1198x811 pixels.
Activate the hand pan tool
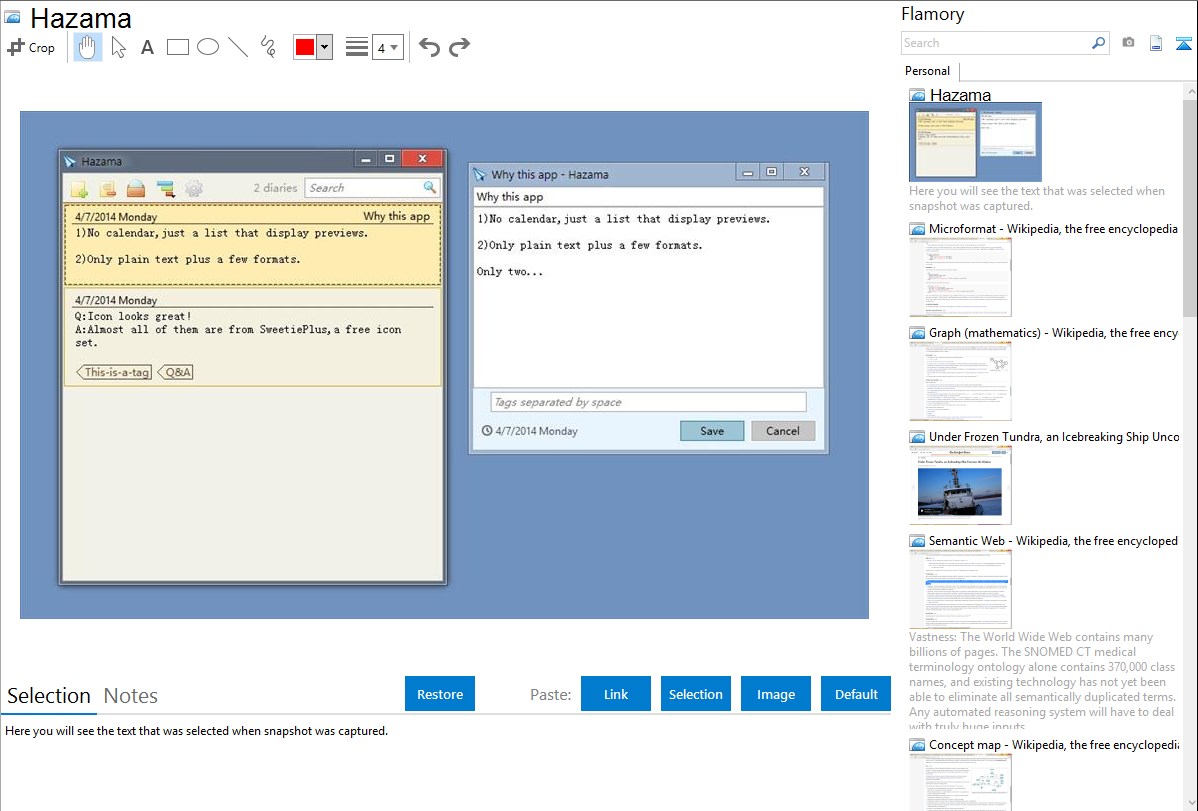coord(87,47)
